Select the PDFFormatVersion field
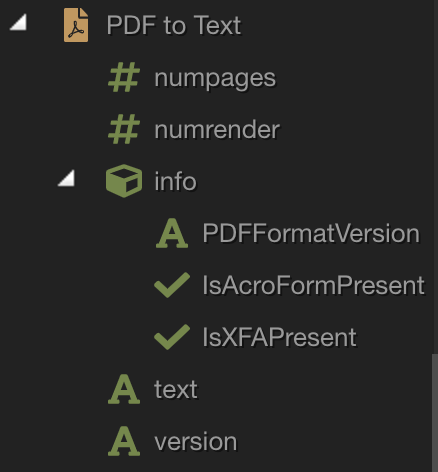The image size is (438, 472). click(x=311, y=233)
